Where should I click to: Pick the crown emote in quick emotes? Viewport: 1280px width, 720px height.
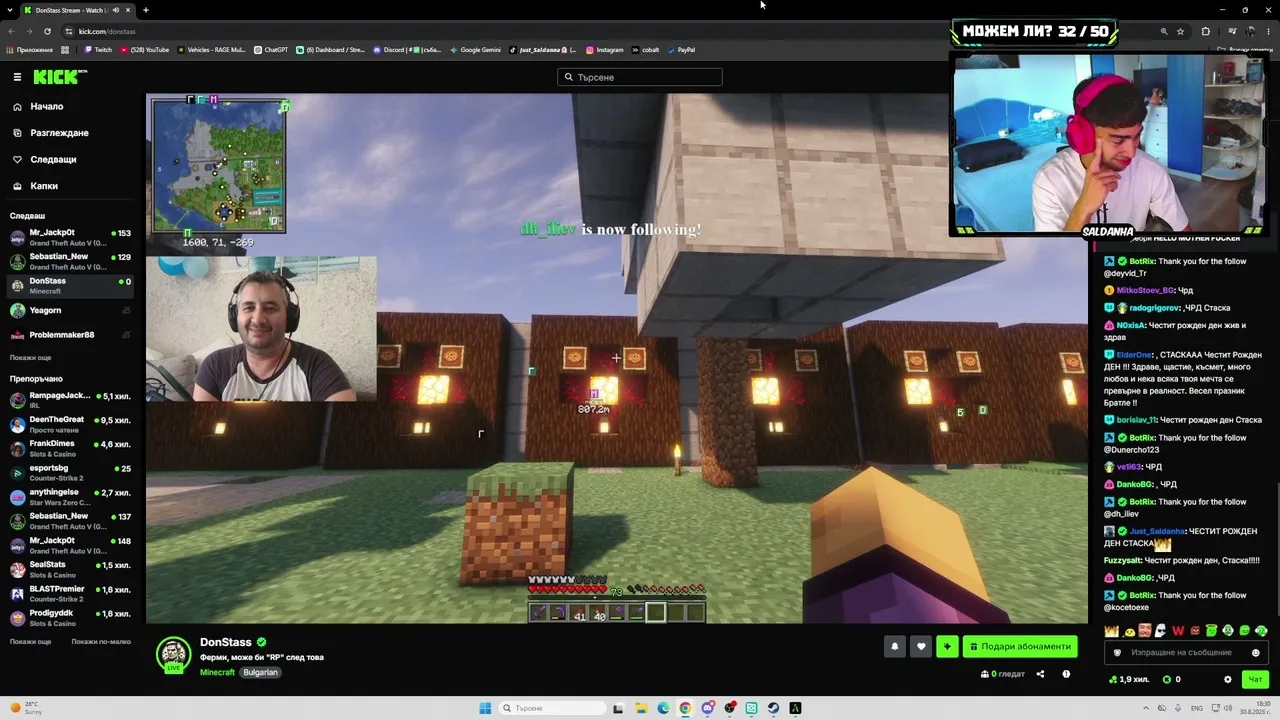click(1111, 631)
